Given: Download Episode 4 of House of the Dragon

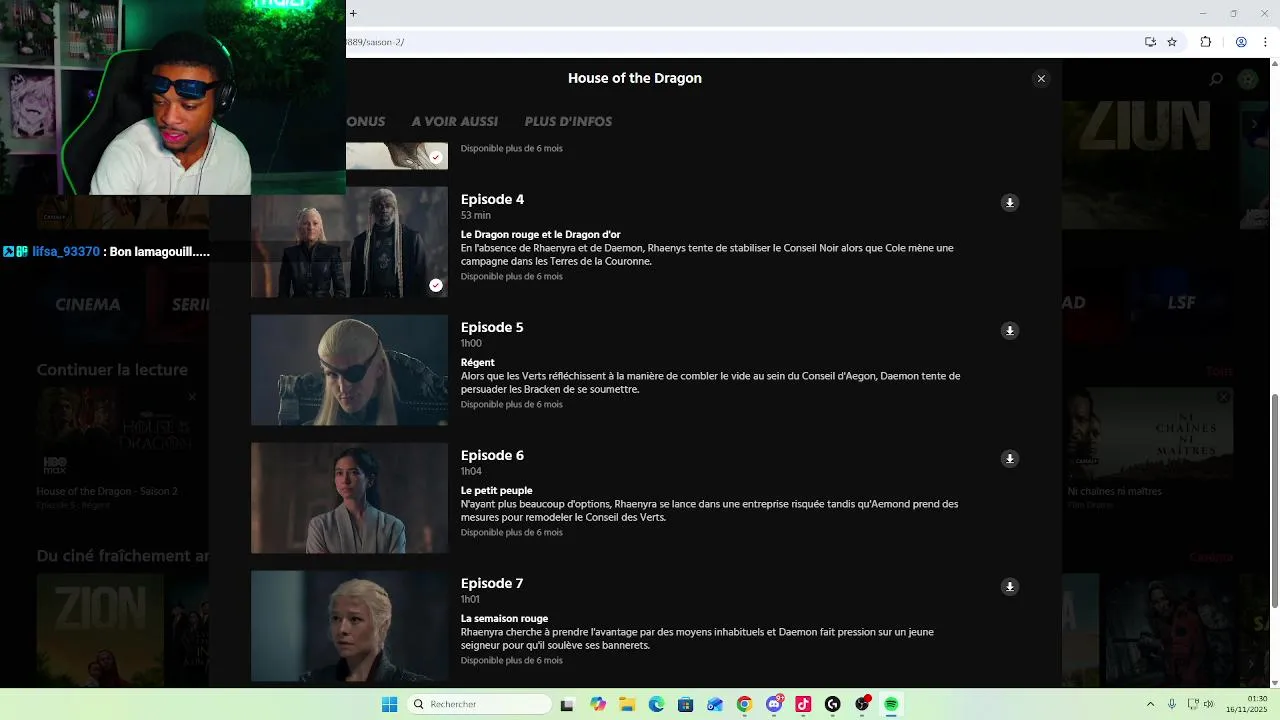Looking at the screenshot, I should [1010, 203].
